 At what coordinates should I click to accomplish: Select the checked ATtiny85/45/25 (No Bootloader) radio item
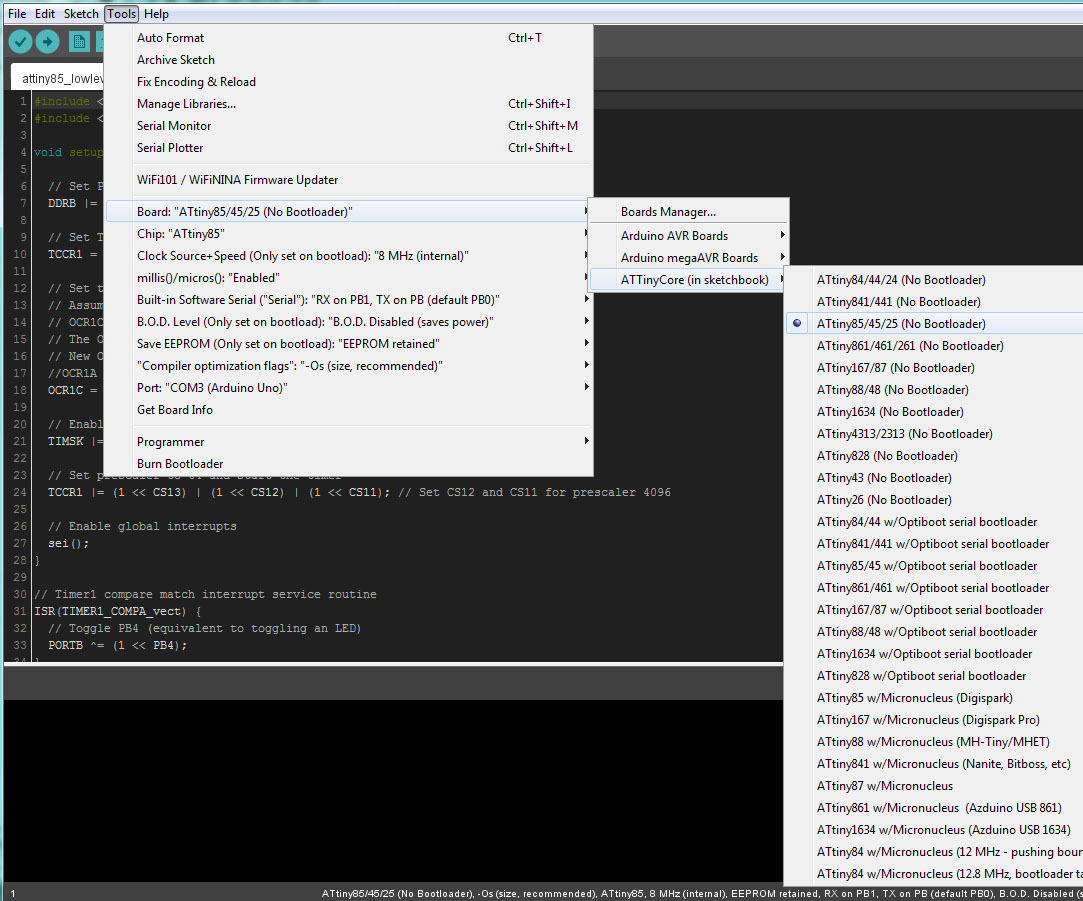[x=934, y=323]
